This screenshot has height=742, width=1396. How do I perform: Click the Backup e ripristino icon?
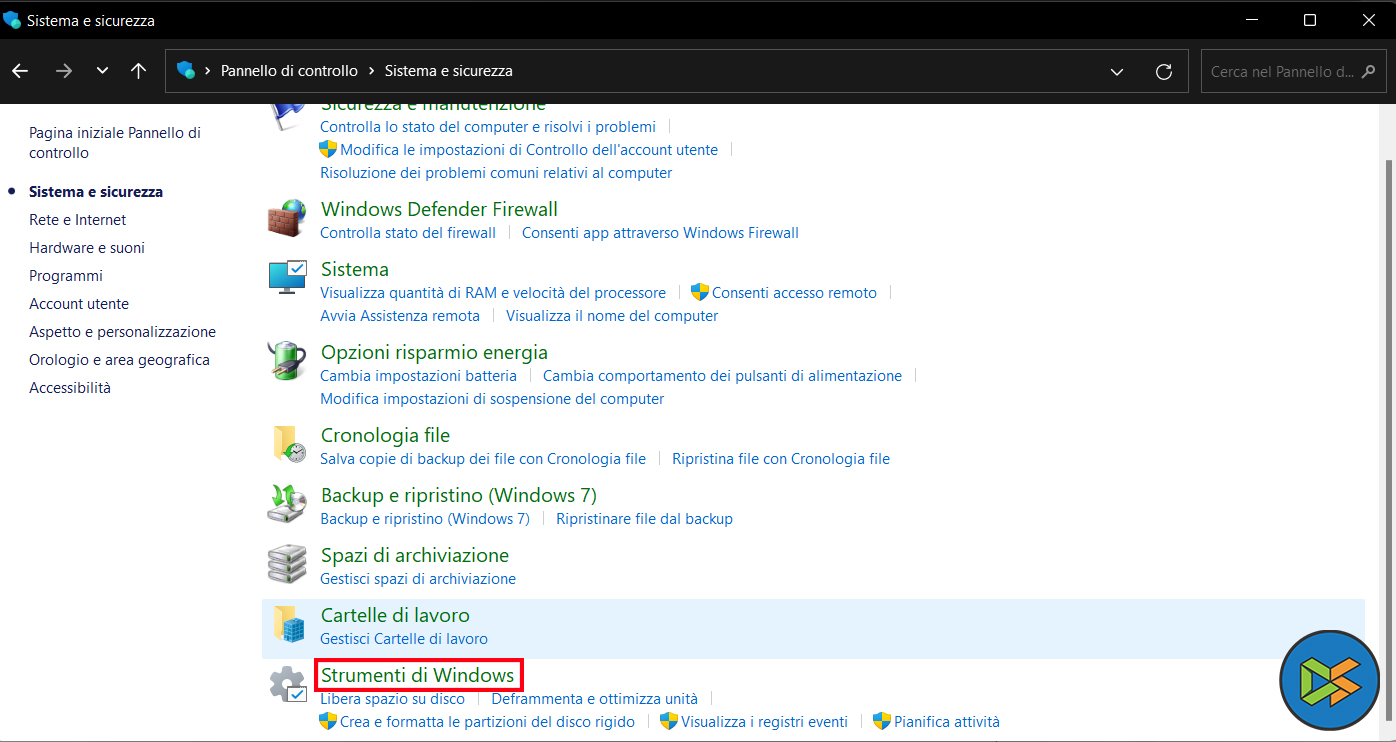coord(287,504)
